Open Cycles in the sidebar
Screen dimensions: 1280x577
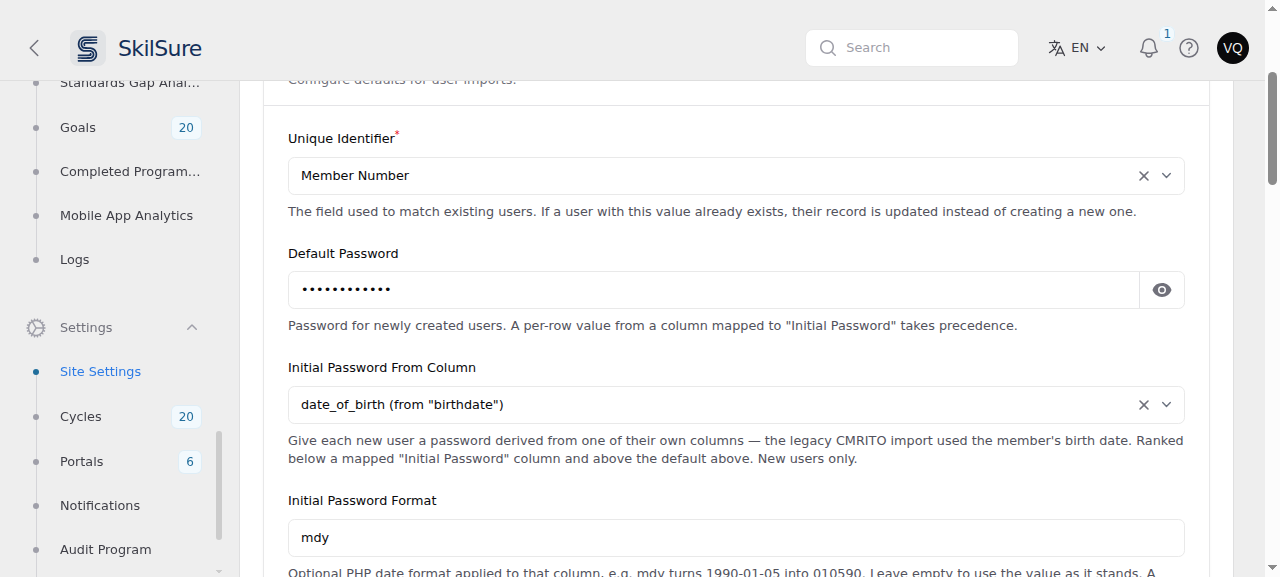(80, 417)
